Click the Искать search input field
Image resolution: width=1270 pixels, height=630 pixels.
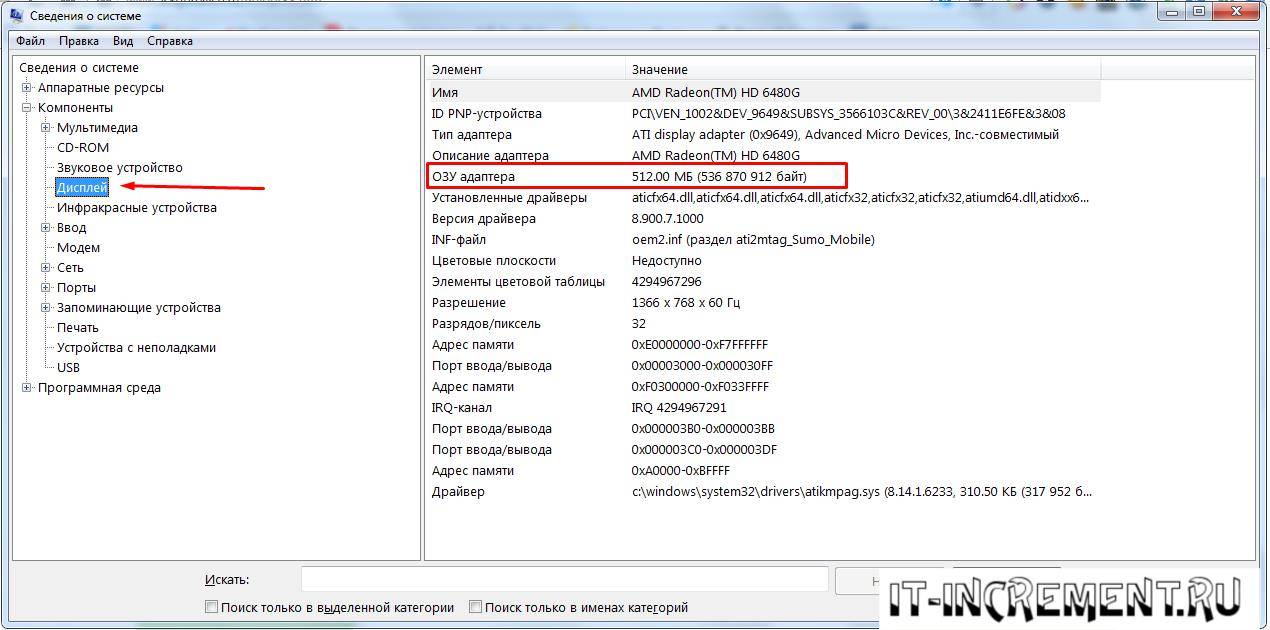click(564, 579)
